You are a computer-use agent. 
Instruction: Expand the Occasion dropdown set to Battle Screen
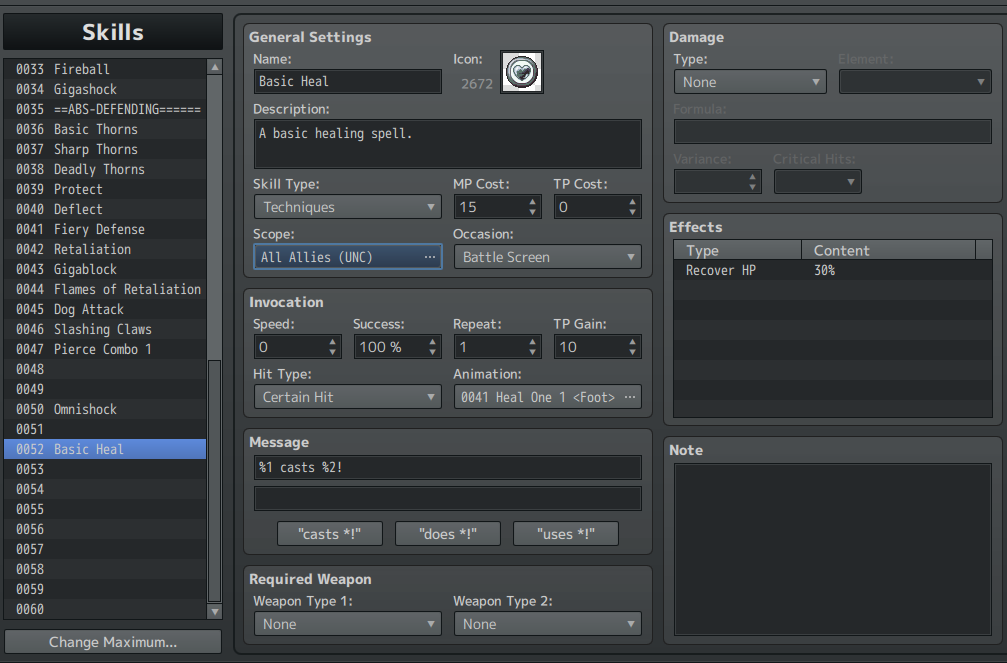547,257
